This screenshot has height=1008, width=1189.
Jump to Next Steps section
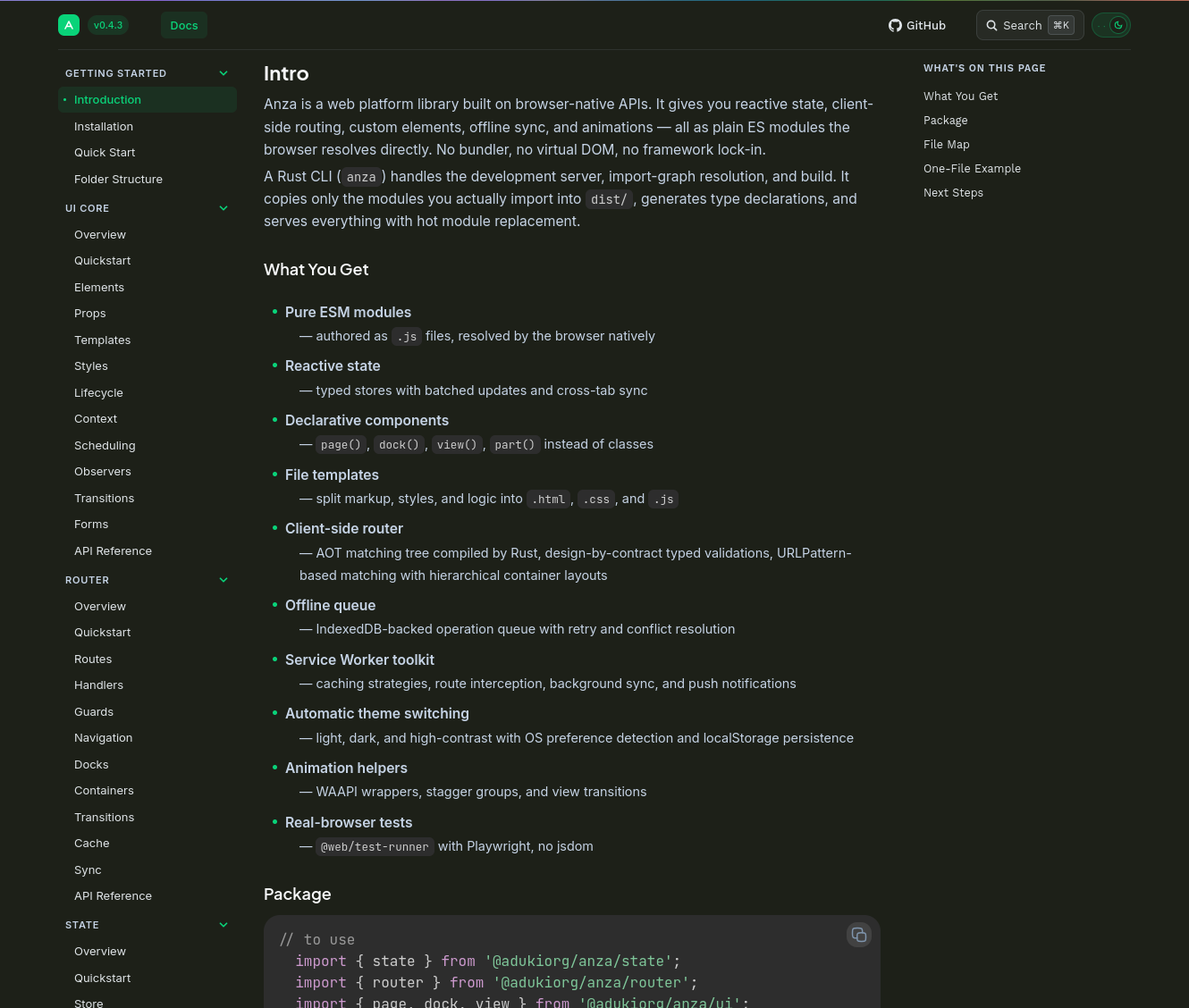(953, 192)
